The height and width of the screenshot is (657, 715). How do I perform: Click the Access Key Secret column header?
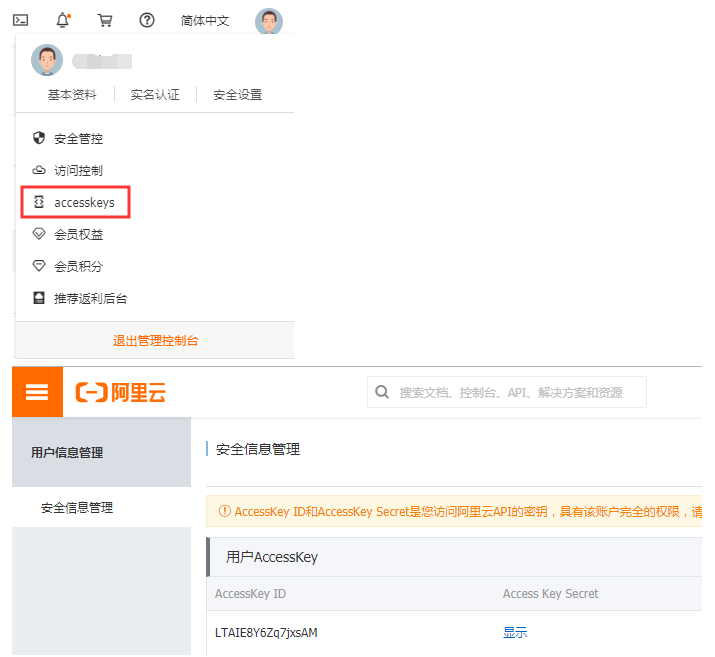point(550,594)
